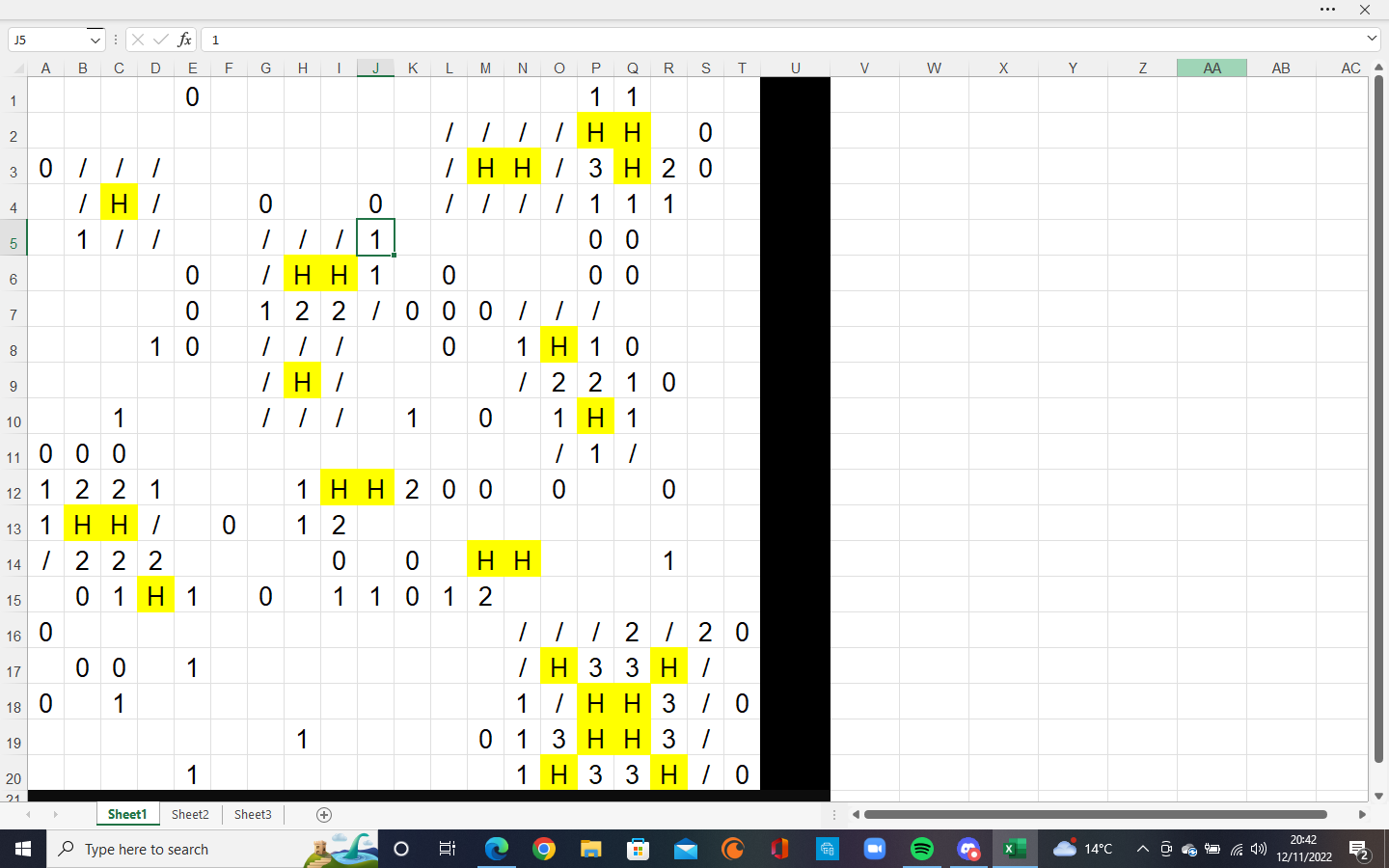Image resolution: width=1389 pixels, height=868 pixels.
Task: Switch to Sheet1 tab
Action: 127,815
